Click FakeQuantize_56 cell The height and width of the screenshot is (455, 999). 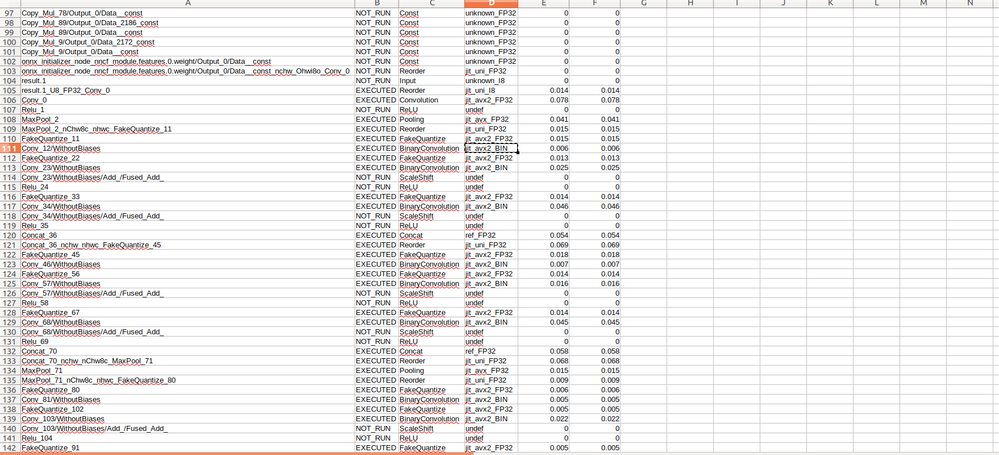[x=187, y=273]
